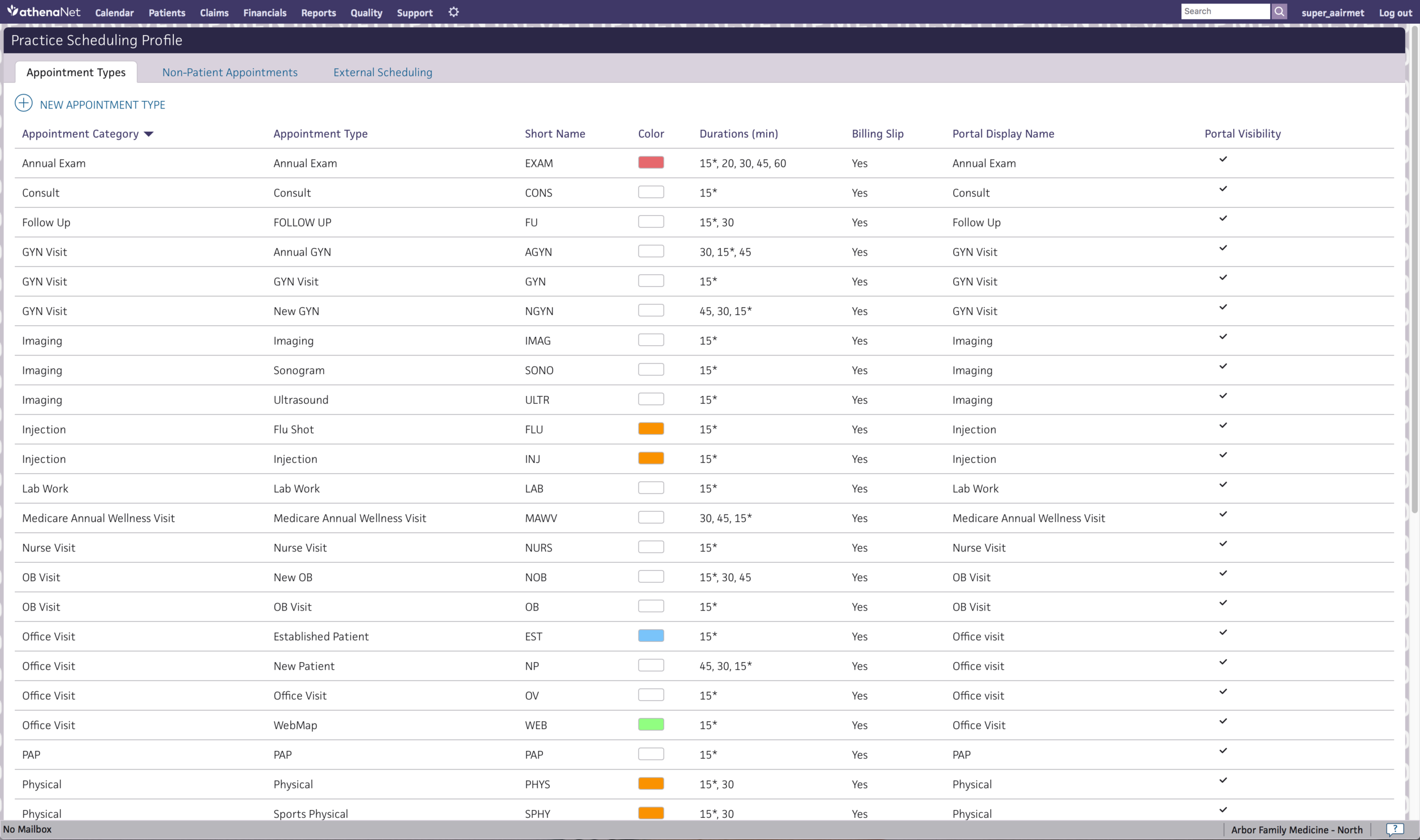The width and height of the screenshot is (1420, 840).
Task: Toggle Portal Visibility checkmark for Flu Shot
Action: click(1223, 425)
